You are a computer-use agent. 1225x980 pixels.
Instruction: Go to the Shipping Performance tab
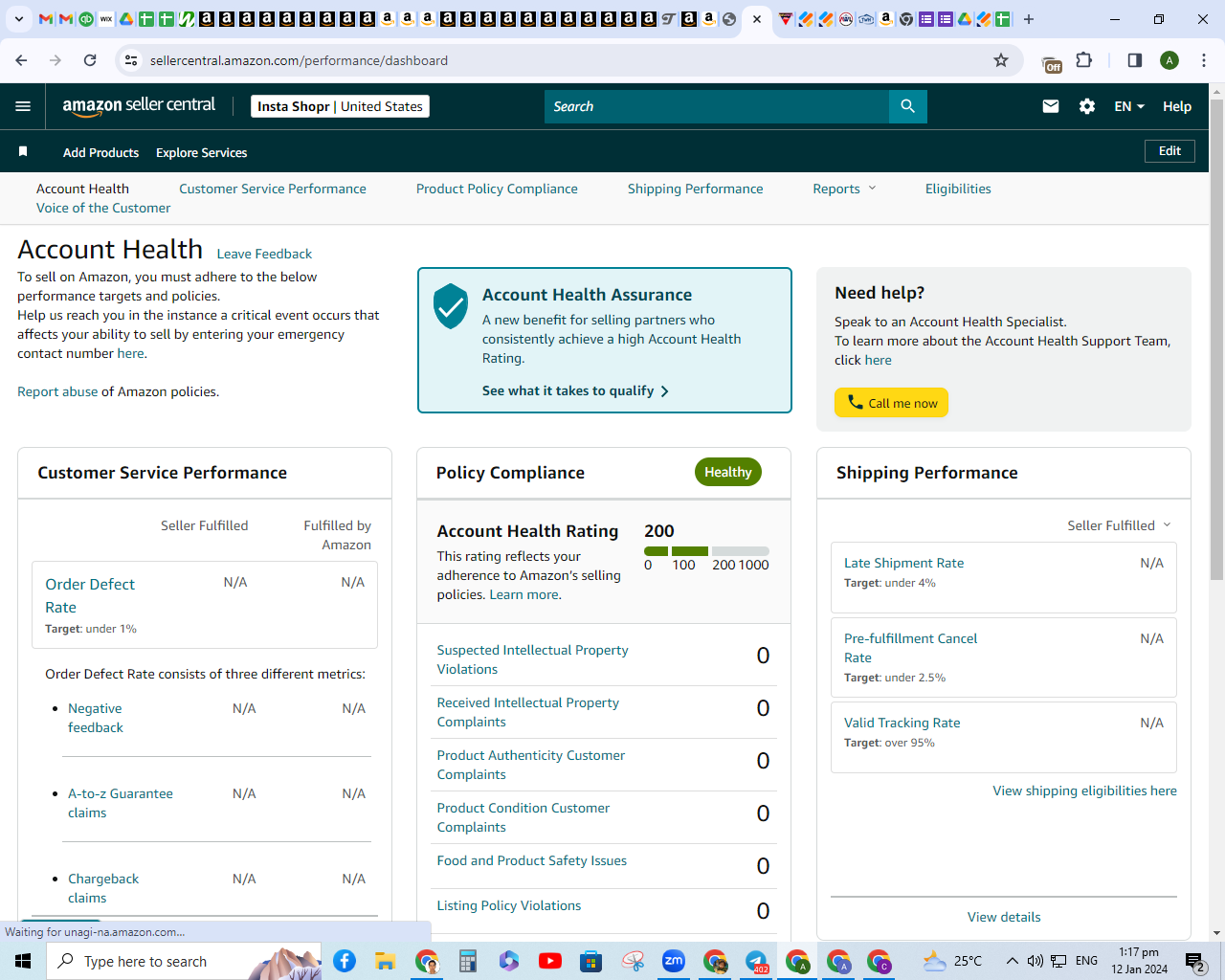point(696,189)
